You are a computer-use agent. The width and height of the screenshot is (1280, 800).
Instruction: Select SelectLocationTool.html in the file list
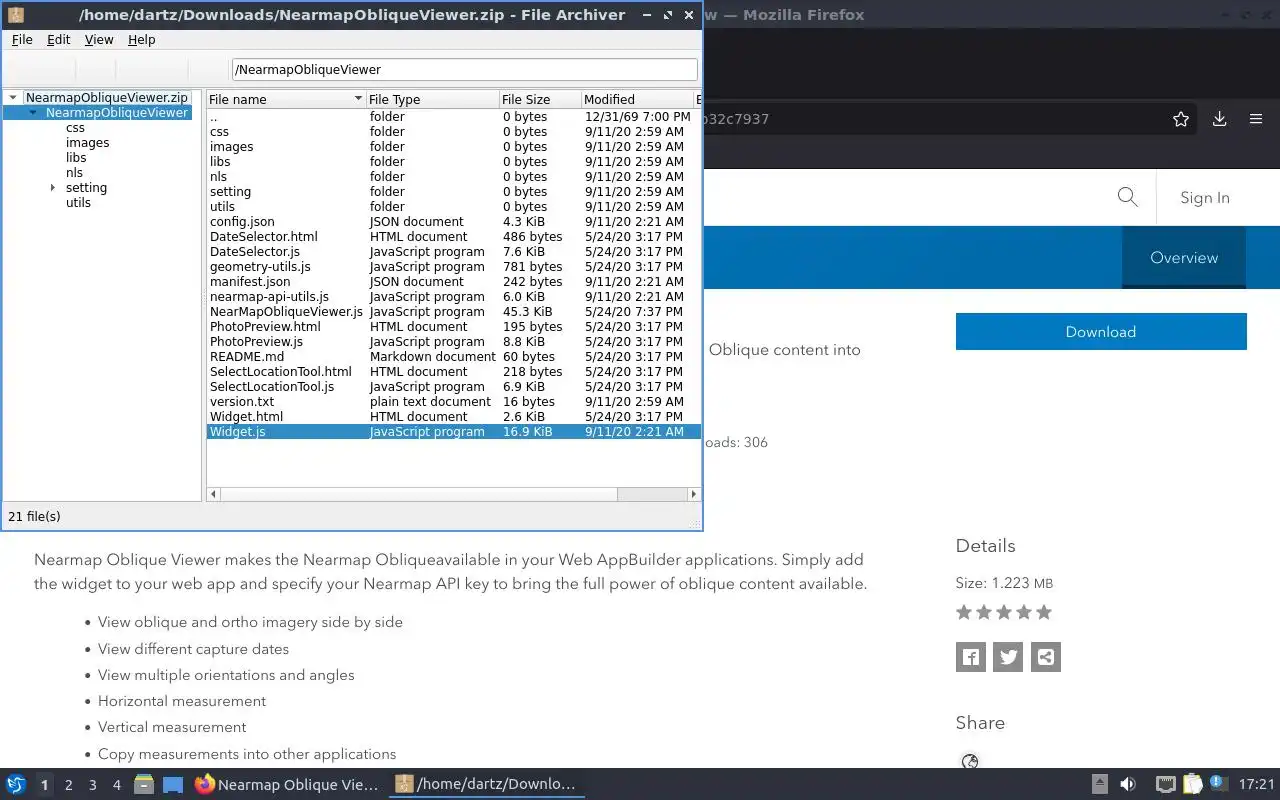pos(453,372)
